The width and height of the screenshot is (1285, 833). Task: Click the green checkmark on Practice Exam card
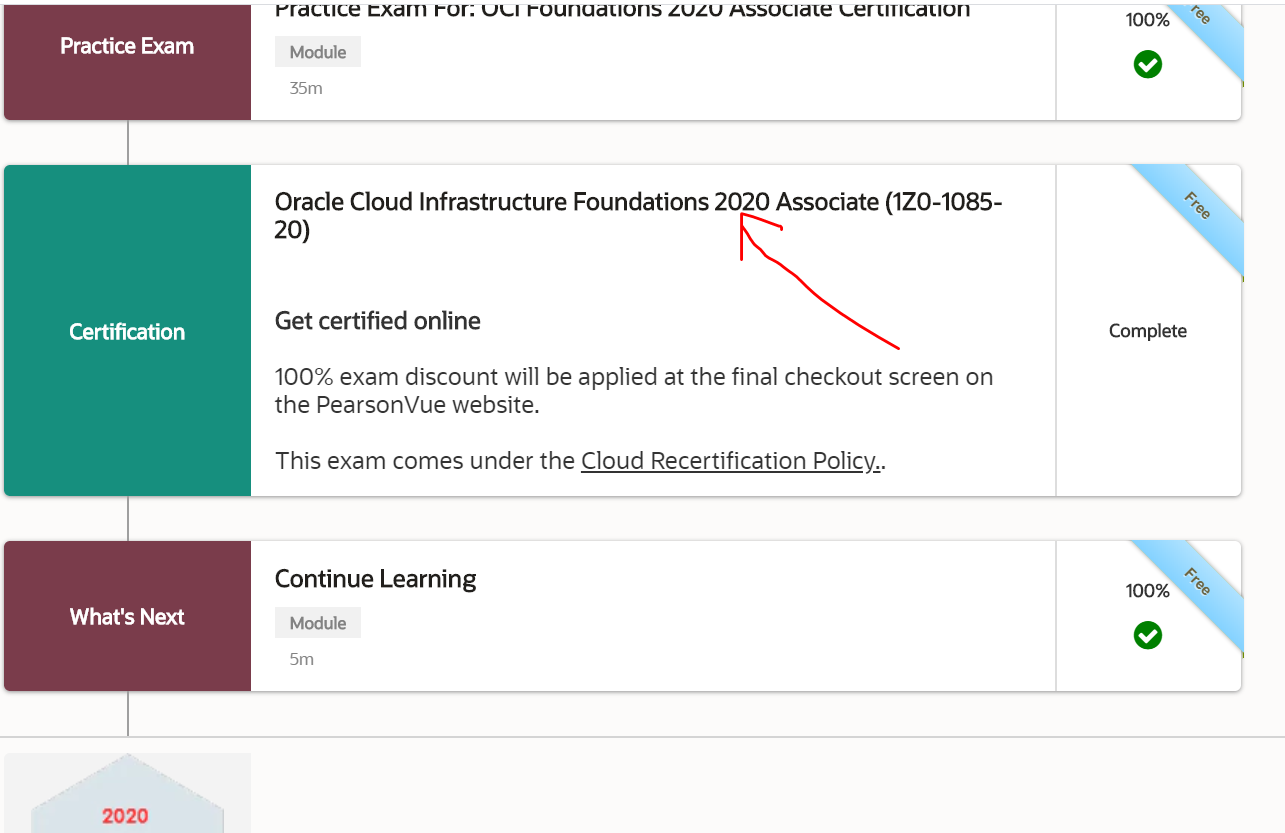1147,65
